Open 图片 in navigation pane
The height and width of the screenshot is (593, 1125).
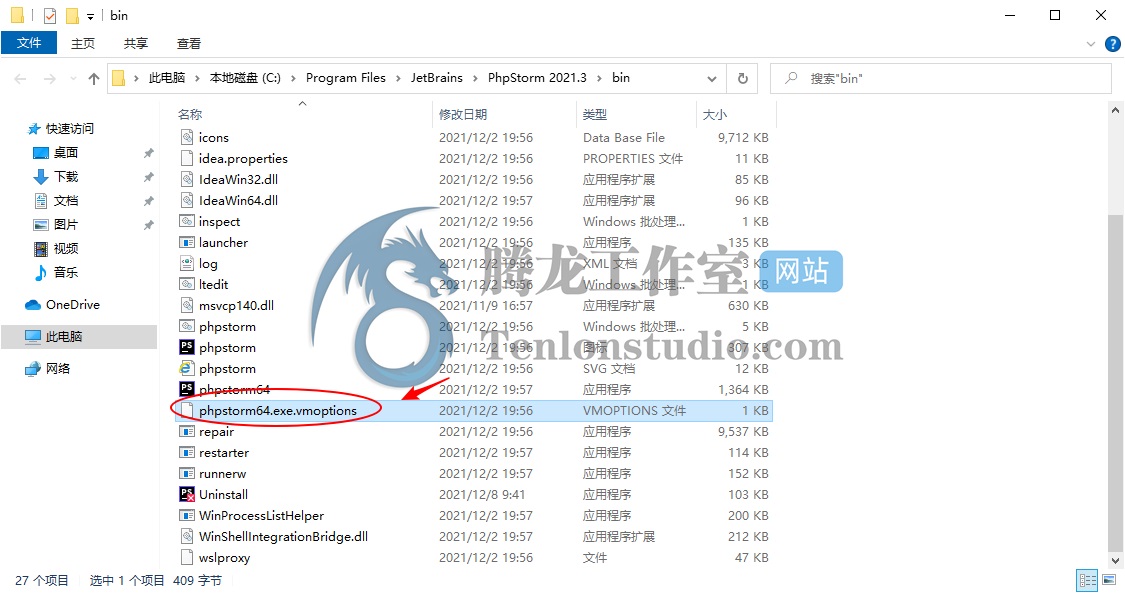pyautogui.click(x=66, y=224)
